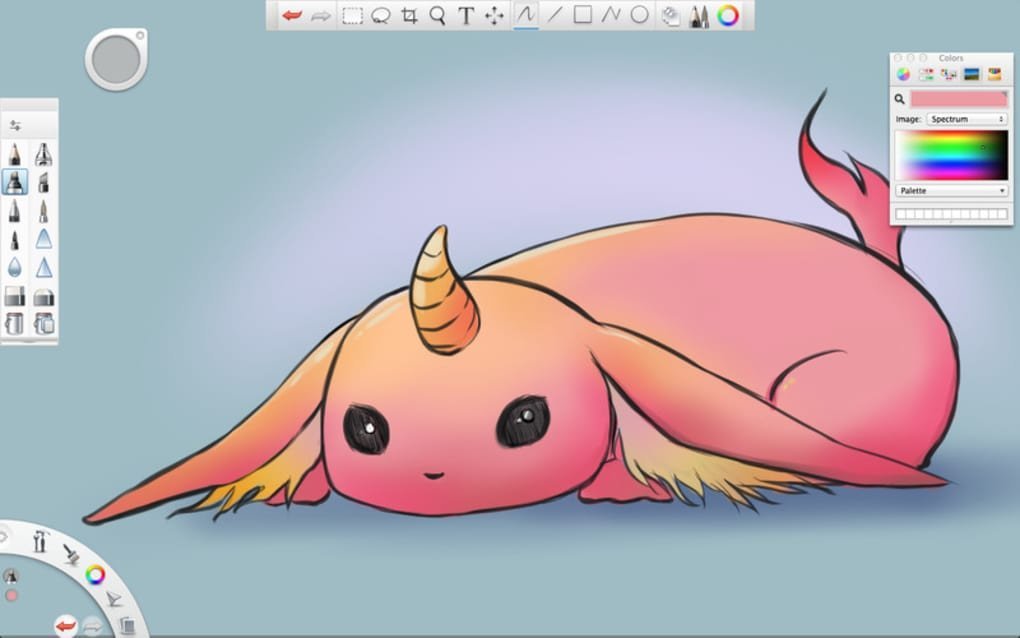
Task: Choose the Ellipse shape tool
Action: pyautogui.click(x=639, y=15)
